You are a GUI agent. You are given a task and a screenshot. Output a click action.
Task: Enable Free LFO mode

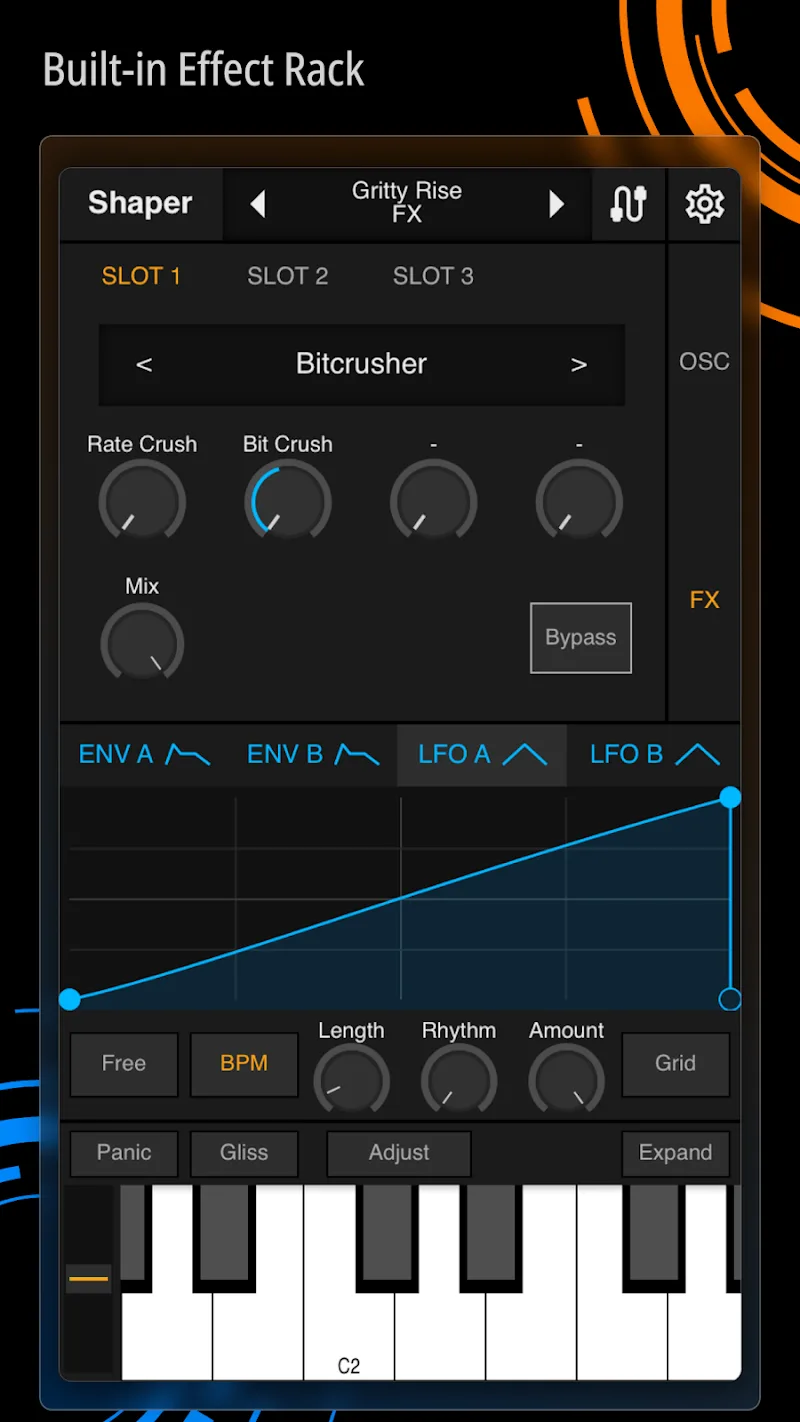(x=124, y=1064)
